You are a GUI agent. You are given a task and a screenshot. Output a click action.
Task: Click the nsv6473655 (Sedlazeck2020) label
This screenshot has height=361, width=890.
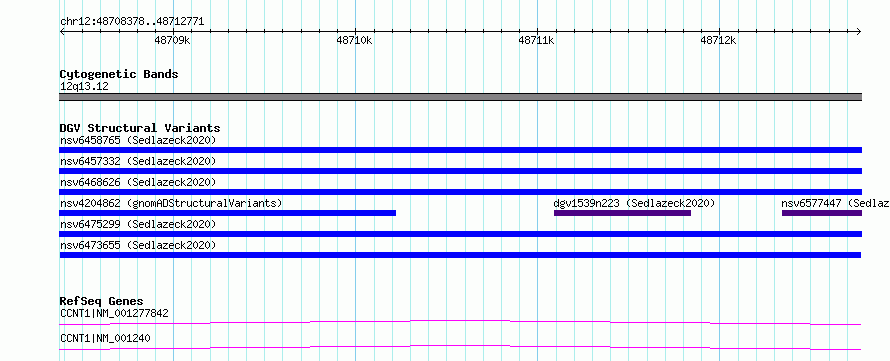138,245
